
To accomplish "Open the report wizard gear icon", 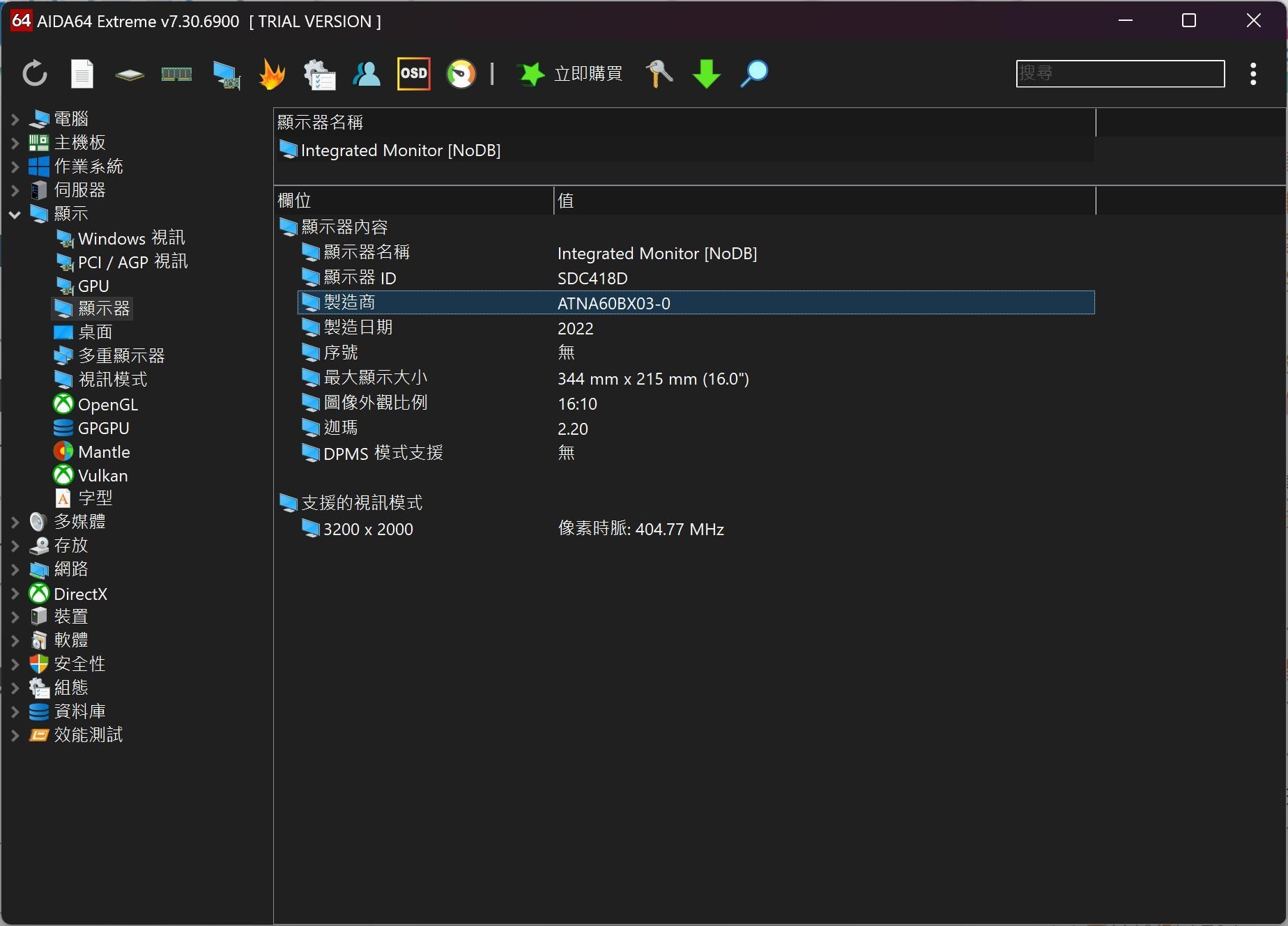I will (320, 75).
